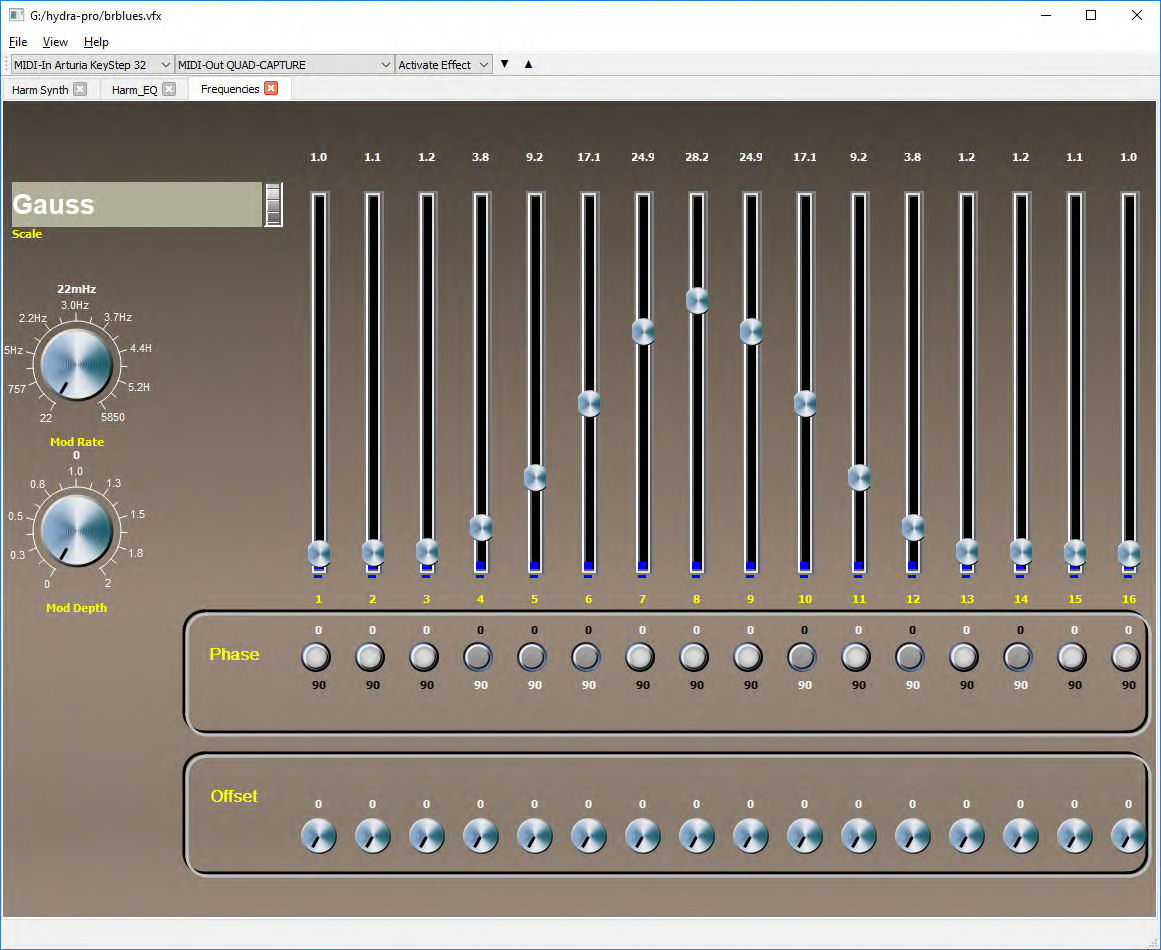Close the Harm Synth tab
The height and width of the screenshot is (950, 1161).
click(80, 89)
